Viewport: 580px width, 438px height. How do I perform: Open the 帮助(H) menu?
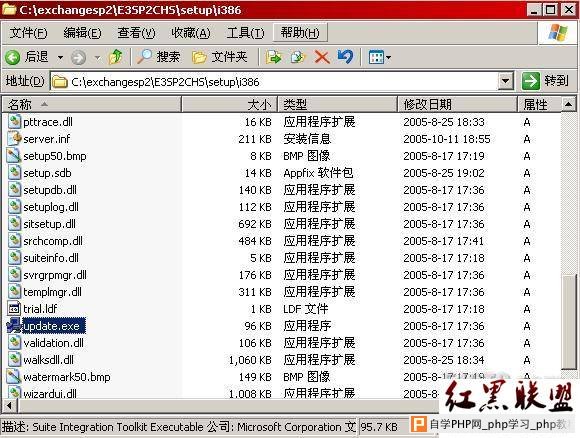[300, 33]
